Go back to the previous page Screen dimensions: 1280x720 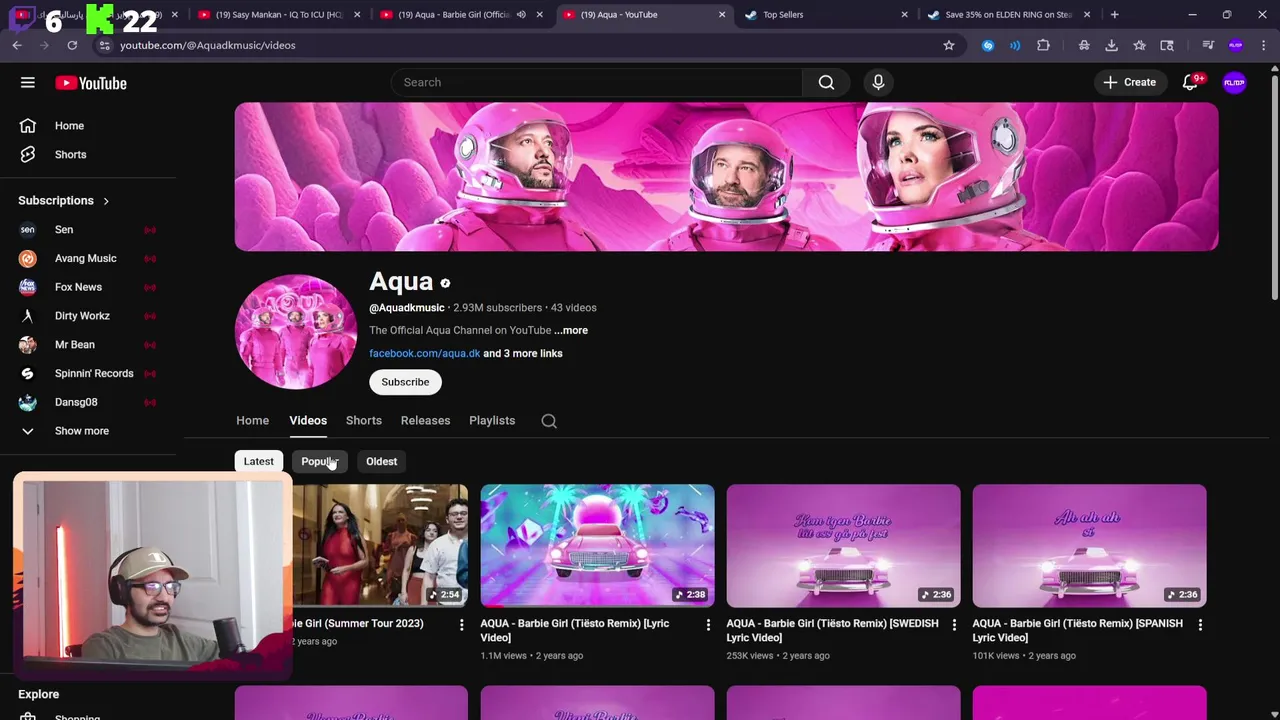[x=17, y=45]
